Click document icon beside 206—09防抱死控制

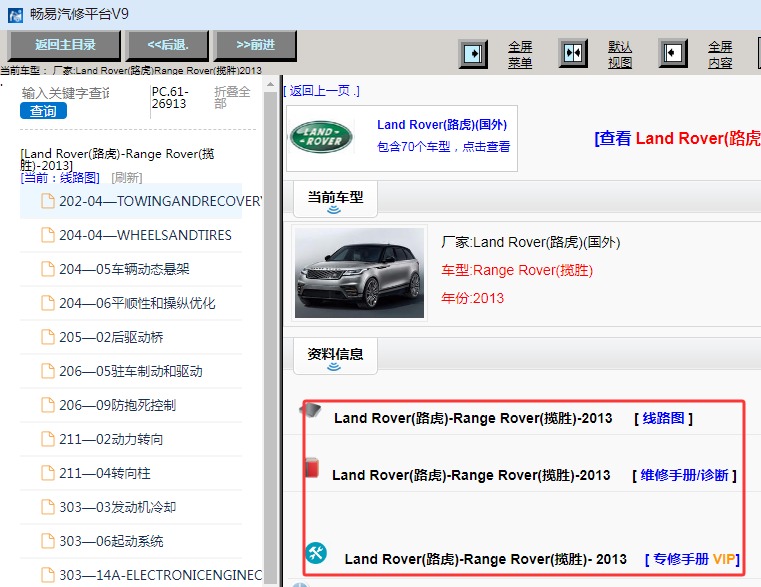coord(48,405)
